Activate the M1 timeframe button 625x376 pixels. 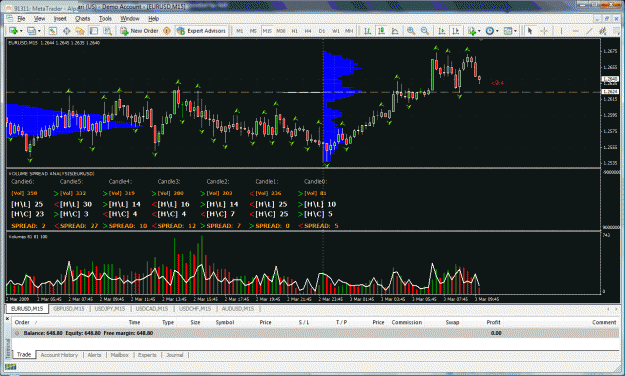click(x=239, y=31)
